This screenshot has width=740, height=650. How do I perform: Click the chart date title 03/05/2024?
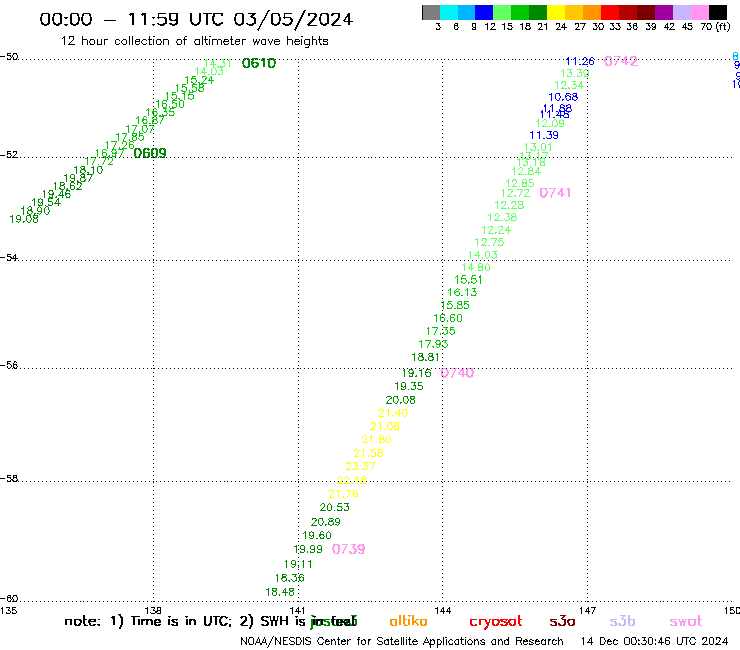pos(293,19)
